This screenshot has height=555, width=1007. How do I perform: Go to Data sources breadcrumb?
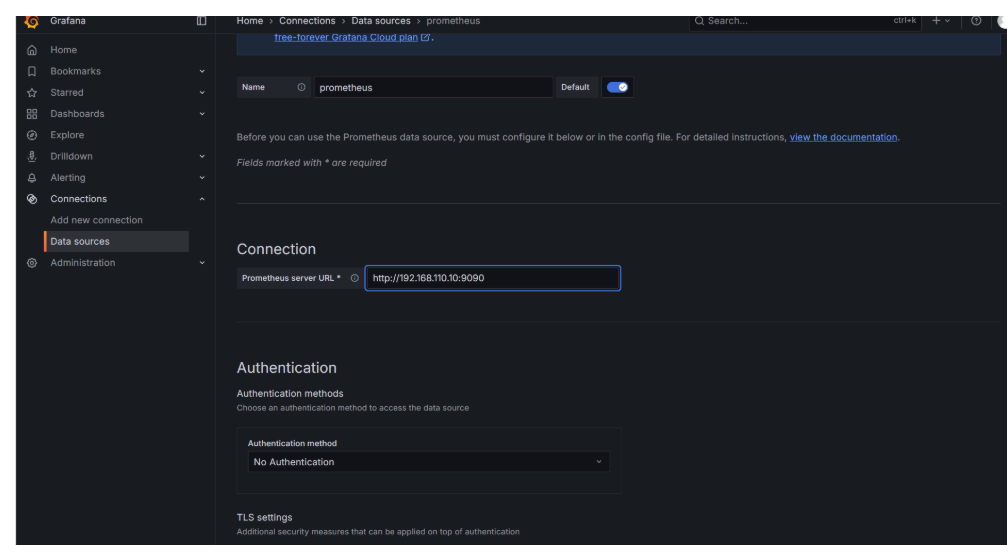pyautogui.click(x=381, y=21)
